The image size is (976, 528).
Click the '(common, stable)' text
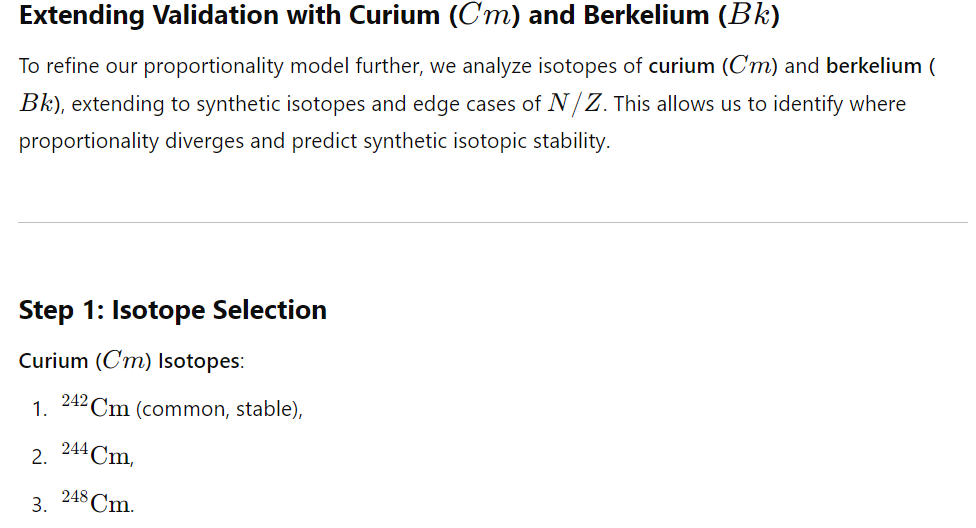pyautogui.click(x=218, y=409)
